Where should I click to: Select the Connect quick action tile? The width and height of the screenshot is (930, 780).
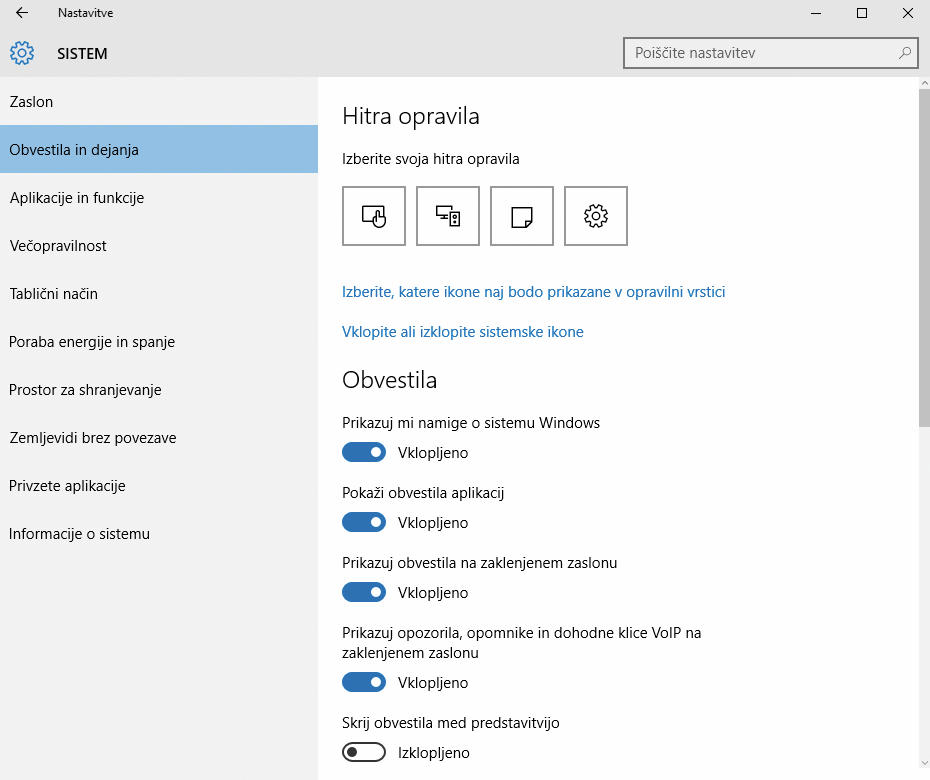pos(448,216)
